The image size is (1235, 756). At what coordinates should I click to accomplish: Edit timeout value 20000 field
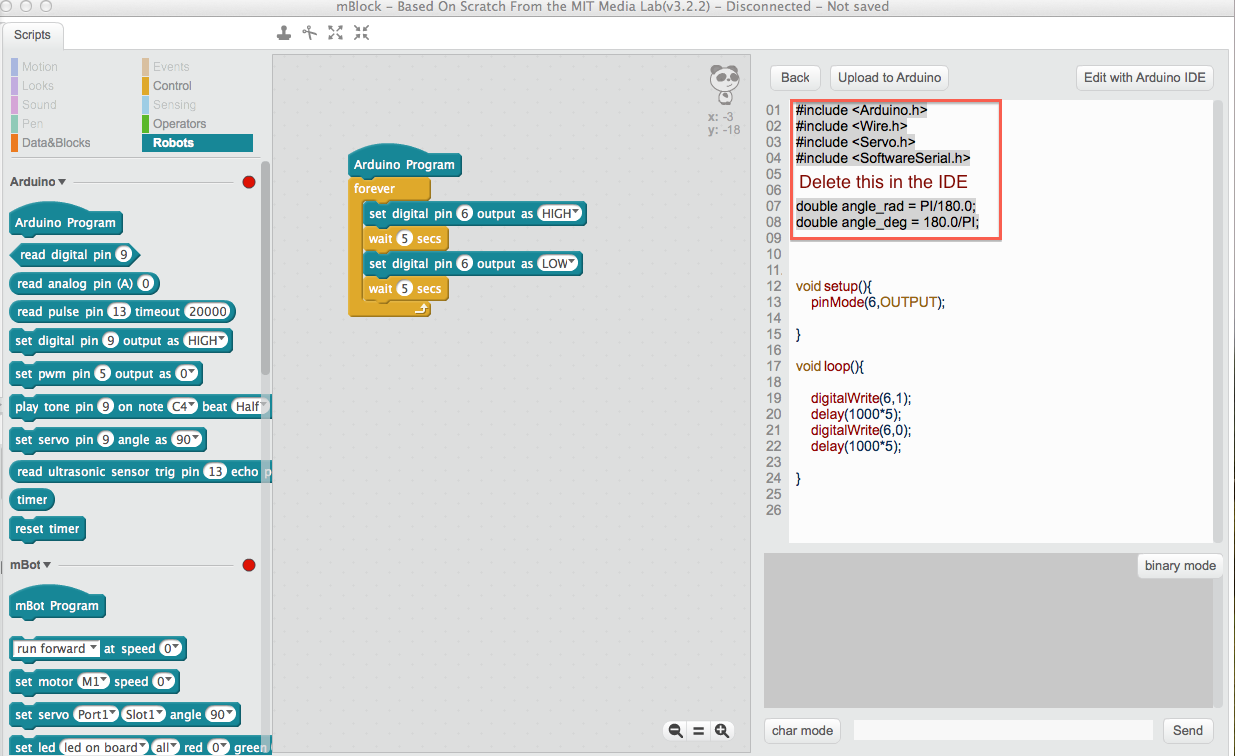pos(208,312)
